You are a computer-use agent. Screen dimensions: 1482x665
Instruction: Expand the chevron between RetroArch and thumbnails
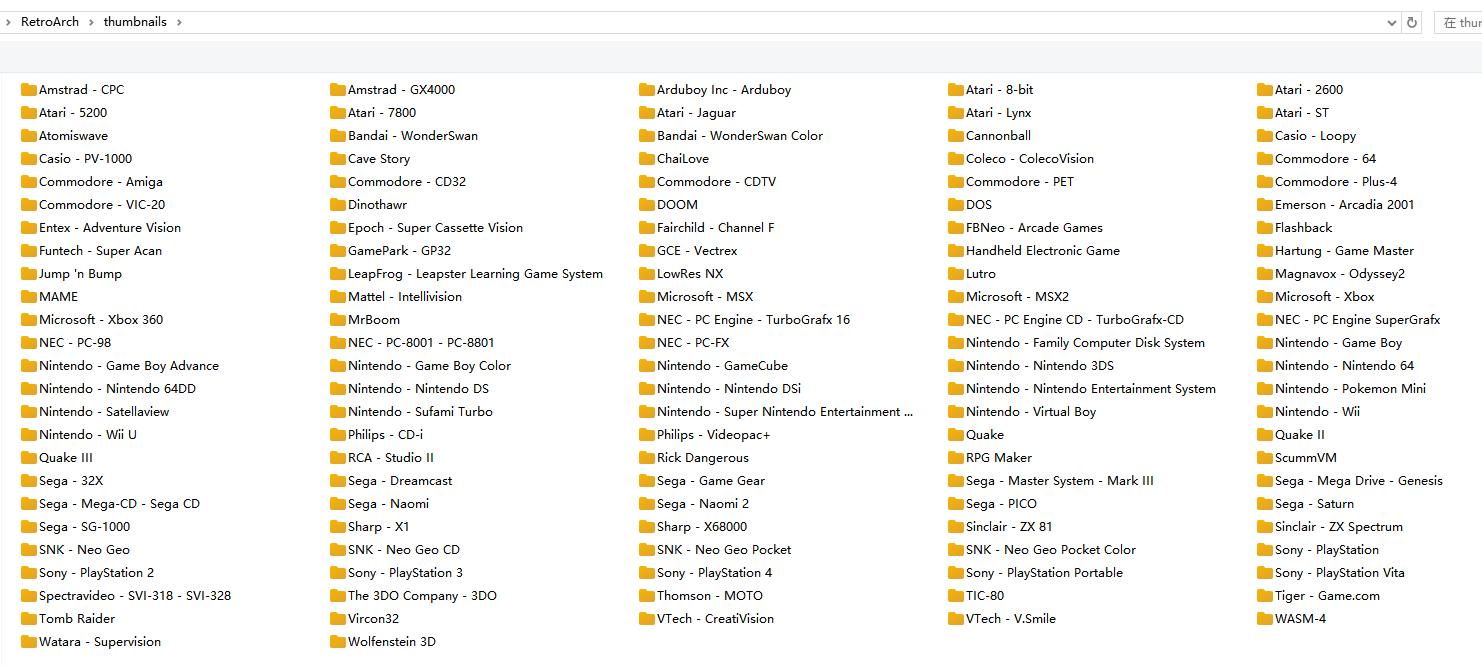tap(91, 22)
